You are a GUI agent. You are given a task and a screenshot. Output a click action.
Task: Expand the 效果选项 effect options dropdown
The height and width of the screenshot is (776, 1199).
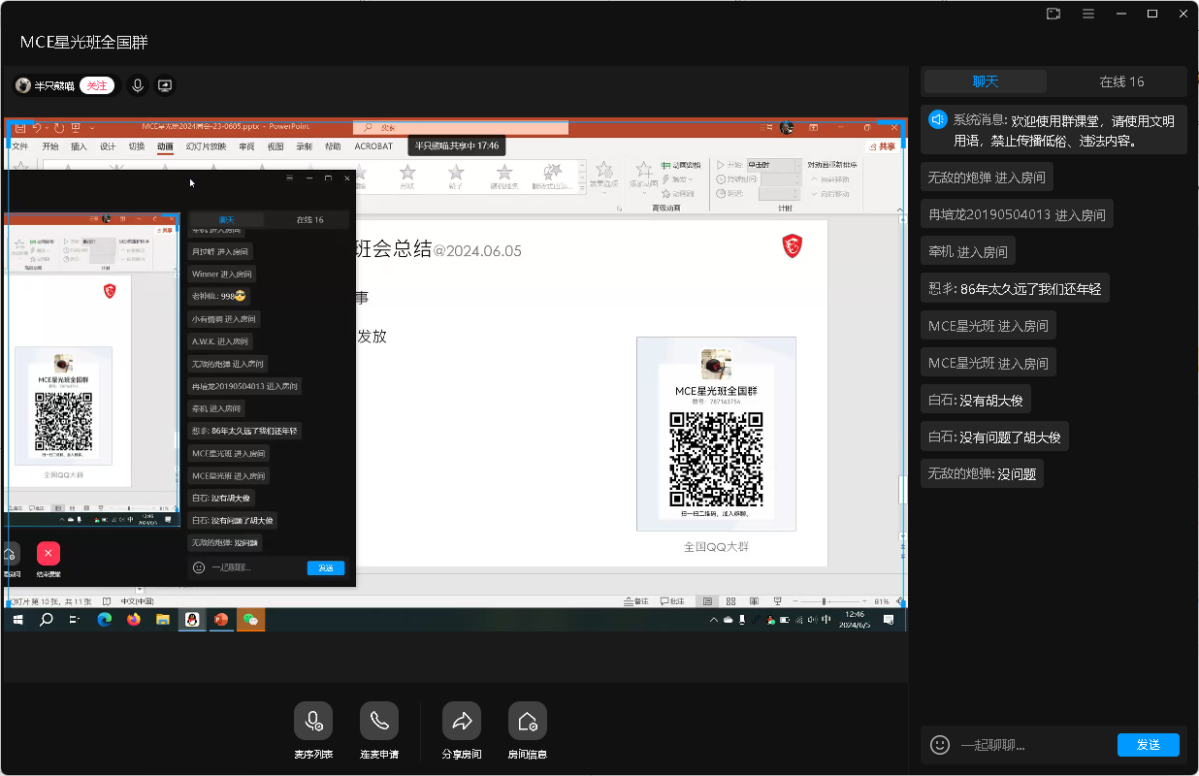click(604, 177)
